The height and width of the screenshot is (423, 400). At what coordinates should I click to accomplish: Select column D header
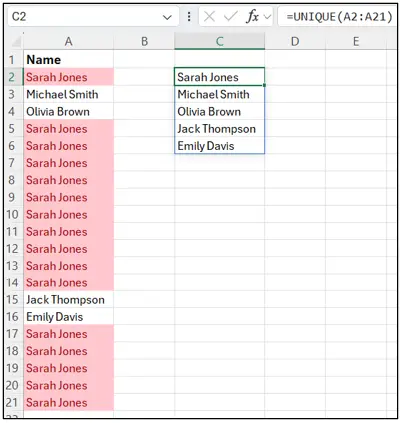295,42
